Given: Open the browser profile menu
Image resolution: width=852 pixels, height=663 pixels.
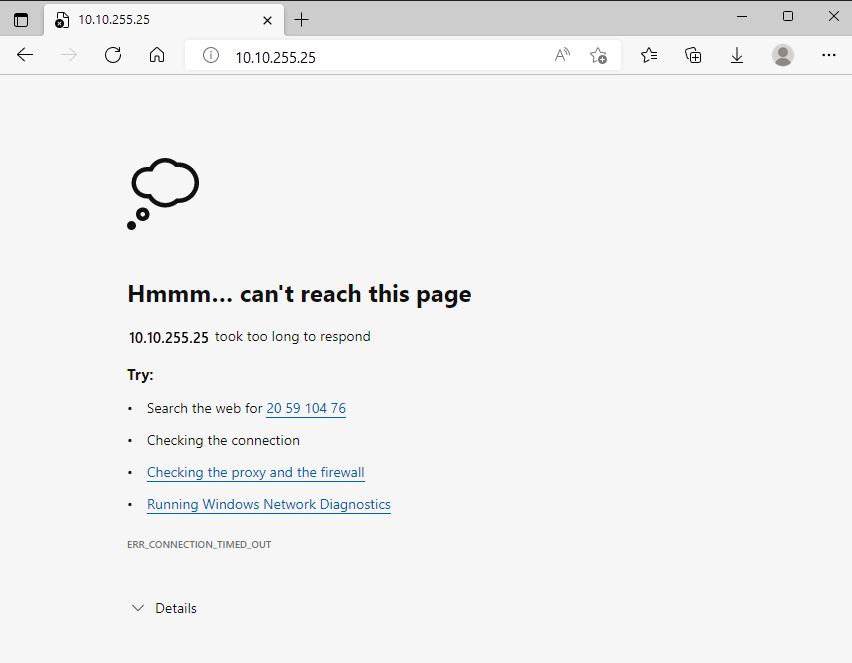Looking at the screenshot, I should [x=783, y=55].
